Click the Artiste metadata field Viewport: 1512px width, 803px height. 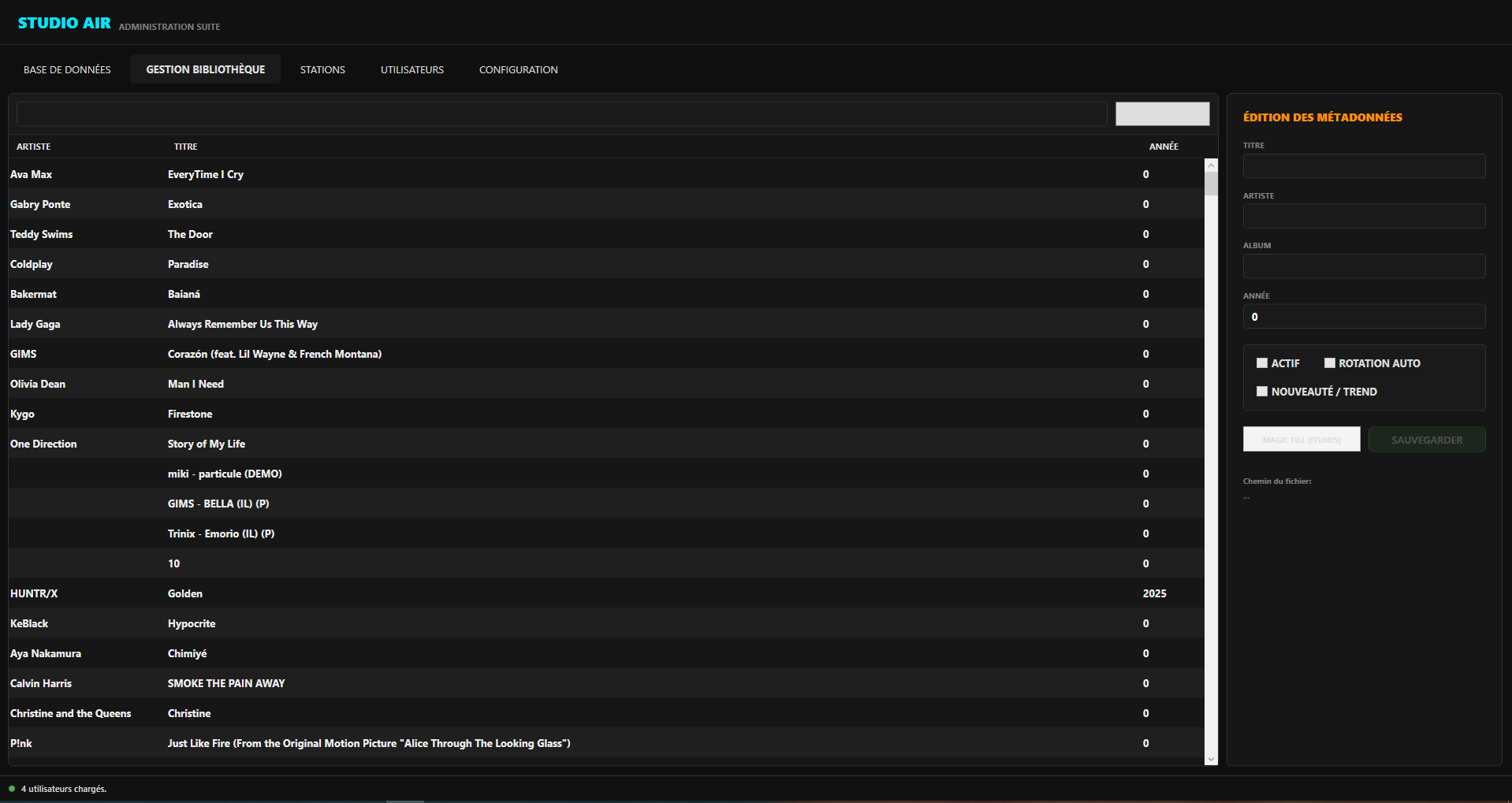coord(1363,216)
